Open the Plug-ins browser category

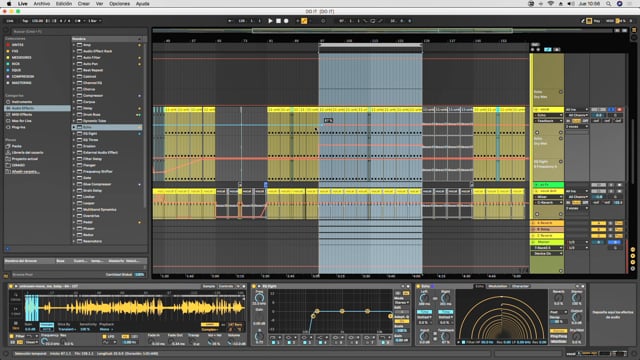(18, 127)
